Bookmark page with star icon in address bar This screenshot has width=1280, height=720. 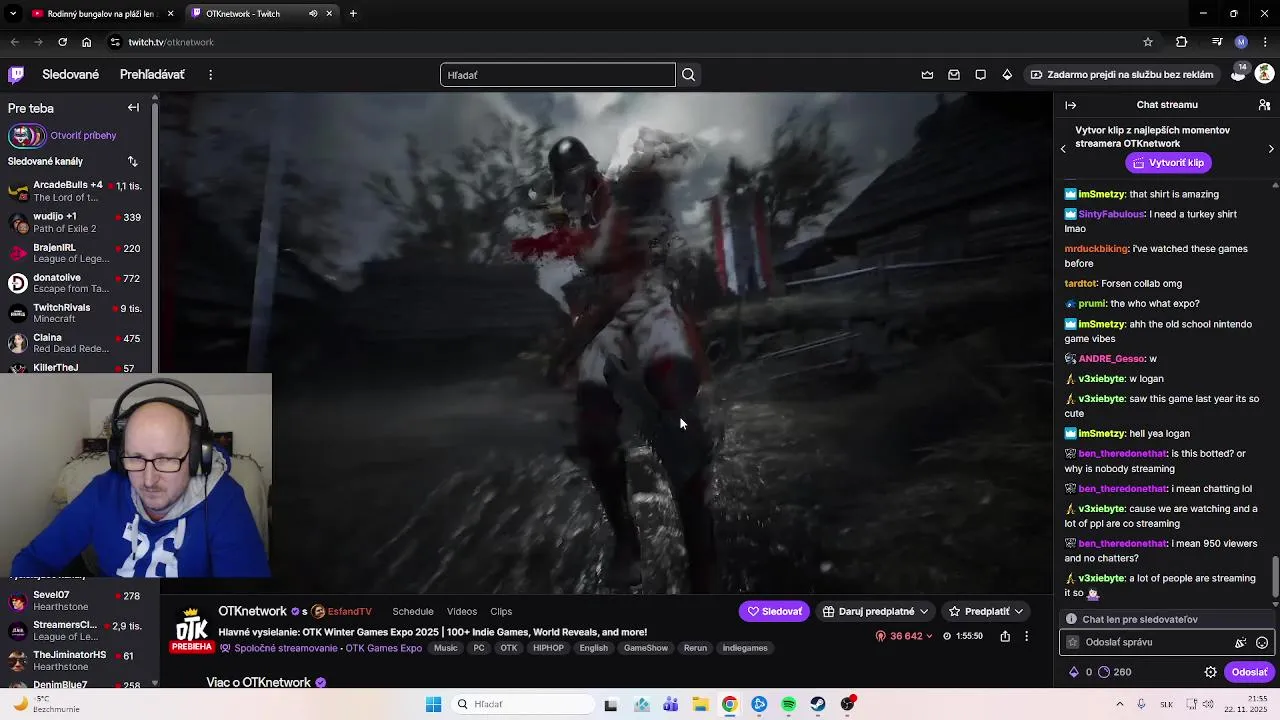click(1148, 42)
